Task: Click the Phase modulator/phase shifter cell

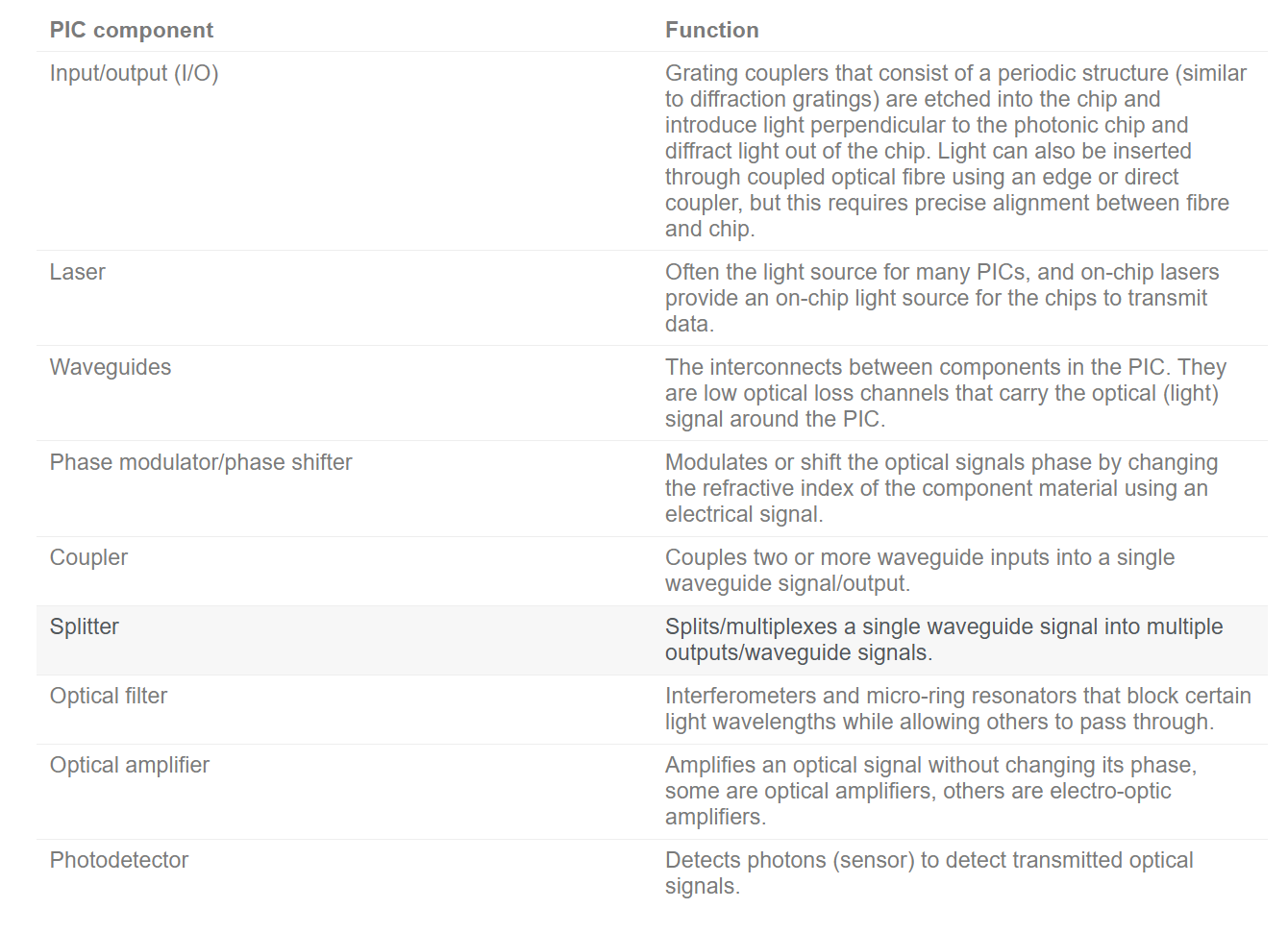Action: [x=201, y=462]
